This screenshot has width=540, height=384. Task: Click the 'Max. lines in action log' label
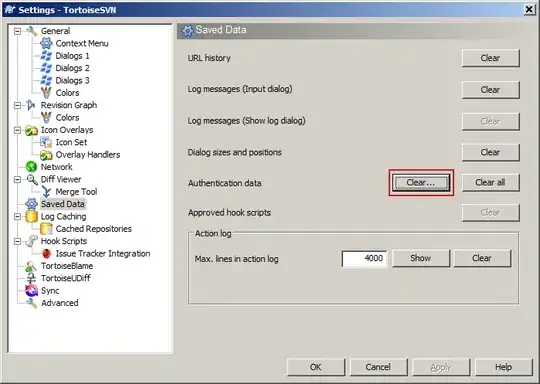coord(237,259)
